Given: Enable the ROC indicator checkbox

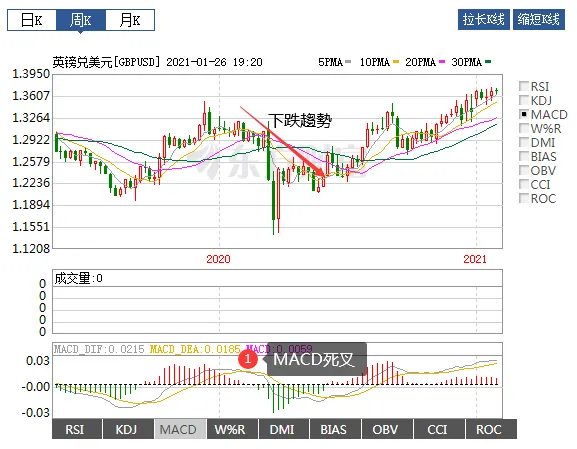Looking at the screenshot, I should (524, 198).
